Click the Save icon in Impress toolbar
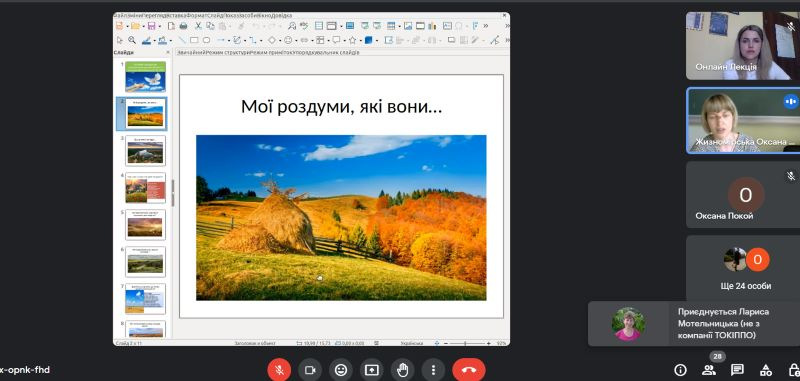The image size is (800, 381). [152, 26]
